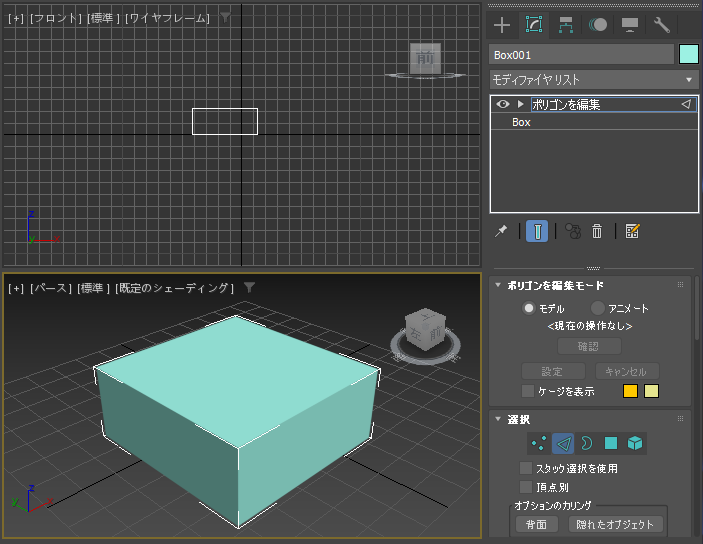This screenshot has height=544, width=703.
Task: Click the キャンセル button
Action: [x=627, y=371]
